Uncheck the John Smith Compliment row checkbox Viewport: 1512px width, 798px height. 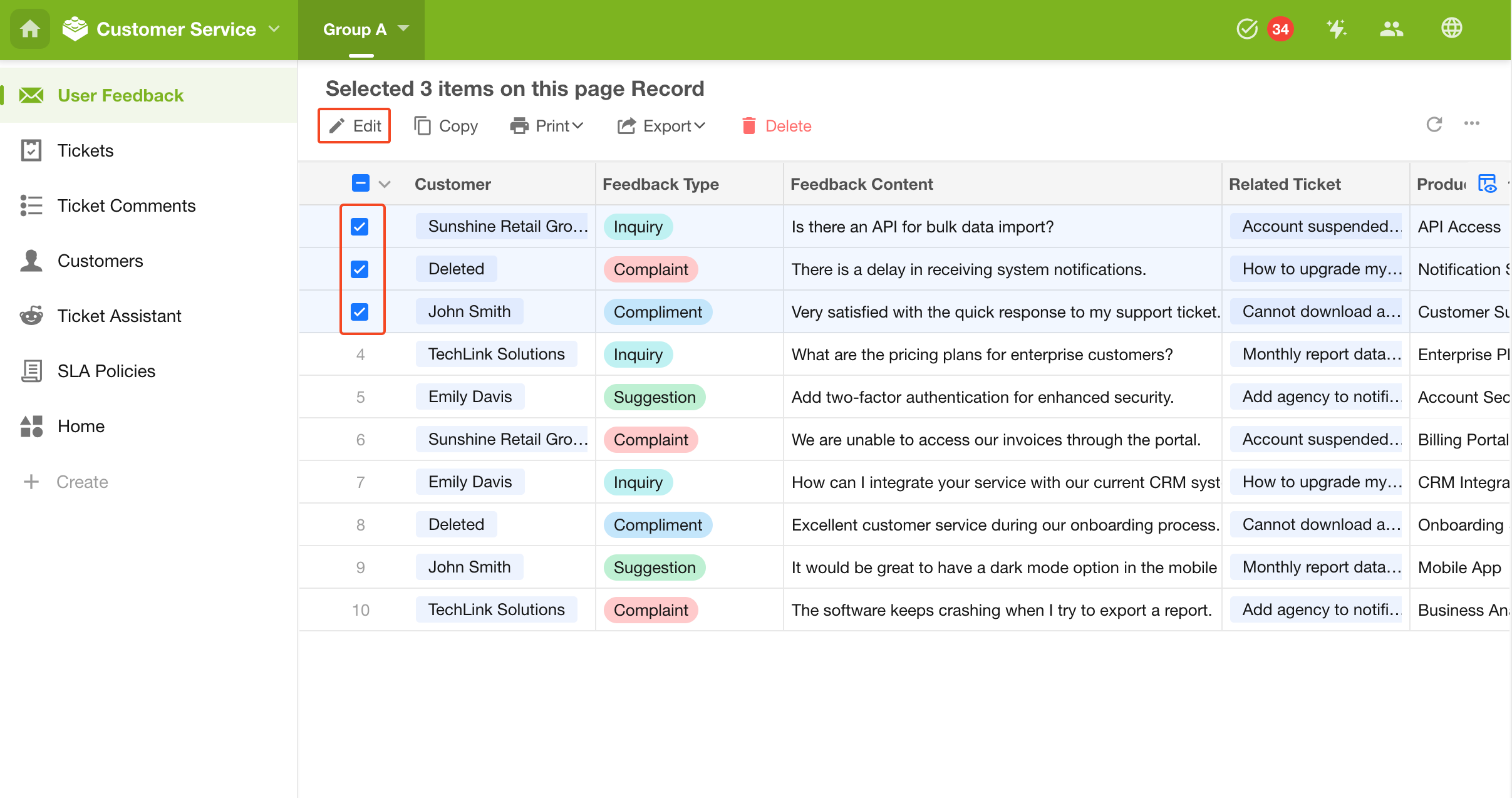(x=360, y=311)
